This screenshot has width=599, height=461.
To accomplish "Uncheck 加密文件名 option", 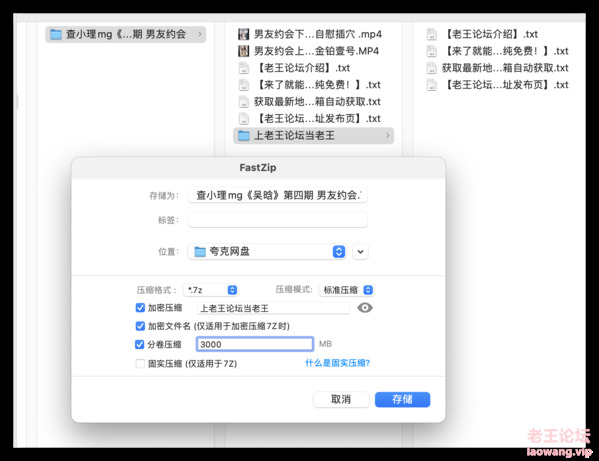I will tap(140, 326).
